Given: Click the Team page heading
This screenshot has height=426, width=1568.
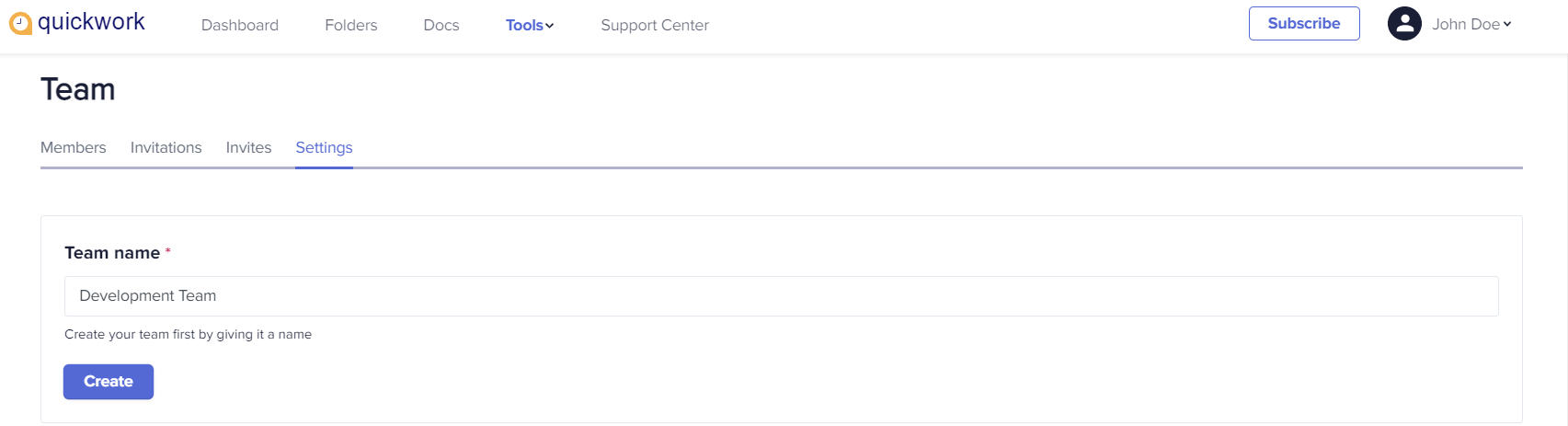Looking at the screenshot, I should tap(78, 89).
